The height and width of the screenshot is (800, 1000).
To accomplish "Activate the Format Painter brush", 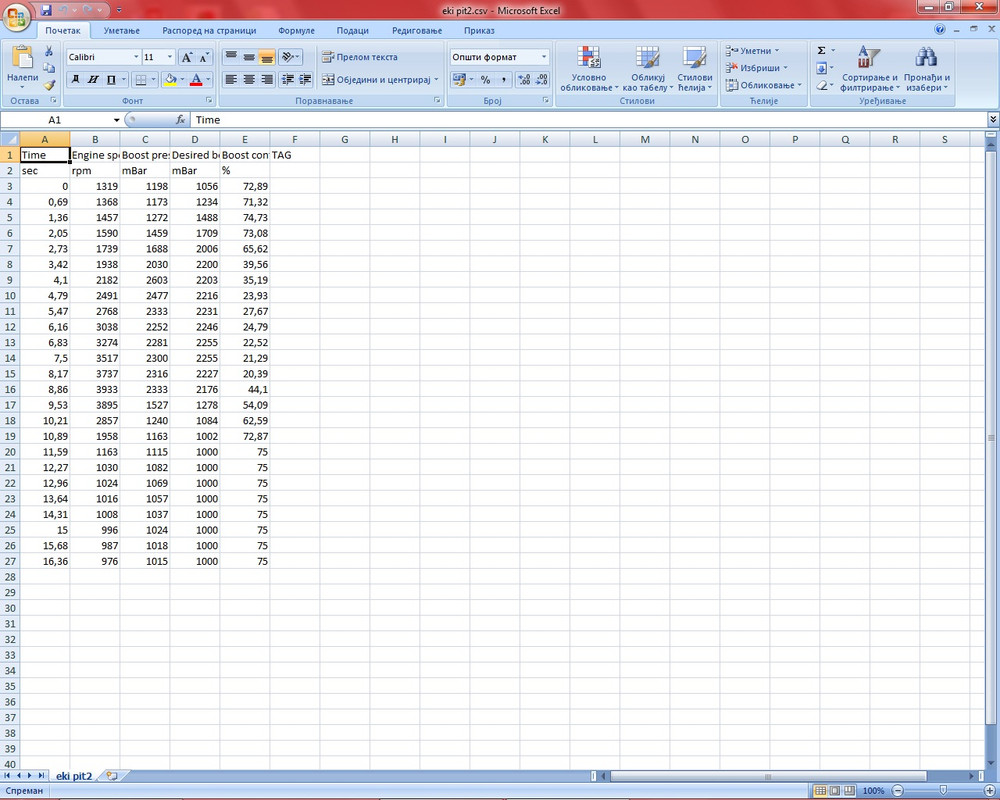I will click(49, 84).
